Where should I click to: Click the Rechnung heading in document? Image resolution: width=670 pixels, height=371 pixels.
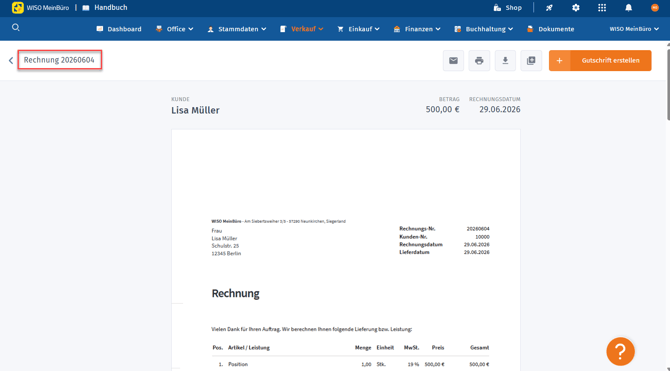[235, 294]
